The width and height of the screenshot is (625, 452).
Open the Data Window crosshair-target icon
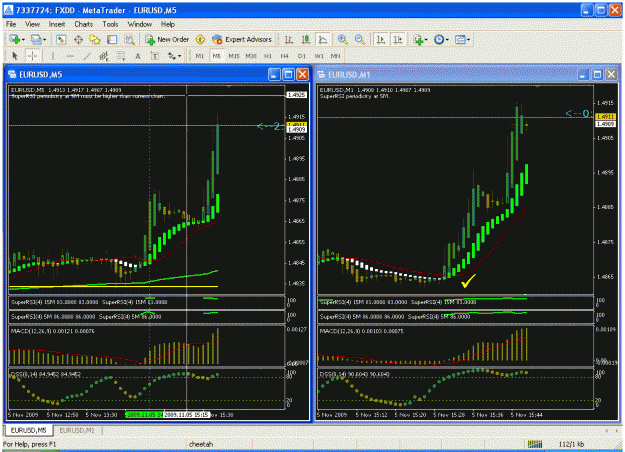pyautogui.click(x=78, y=39)
